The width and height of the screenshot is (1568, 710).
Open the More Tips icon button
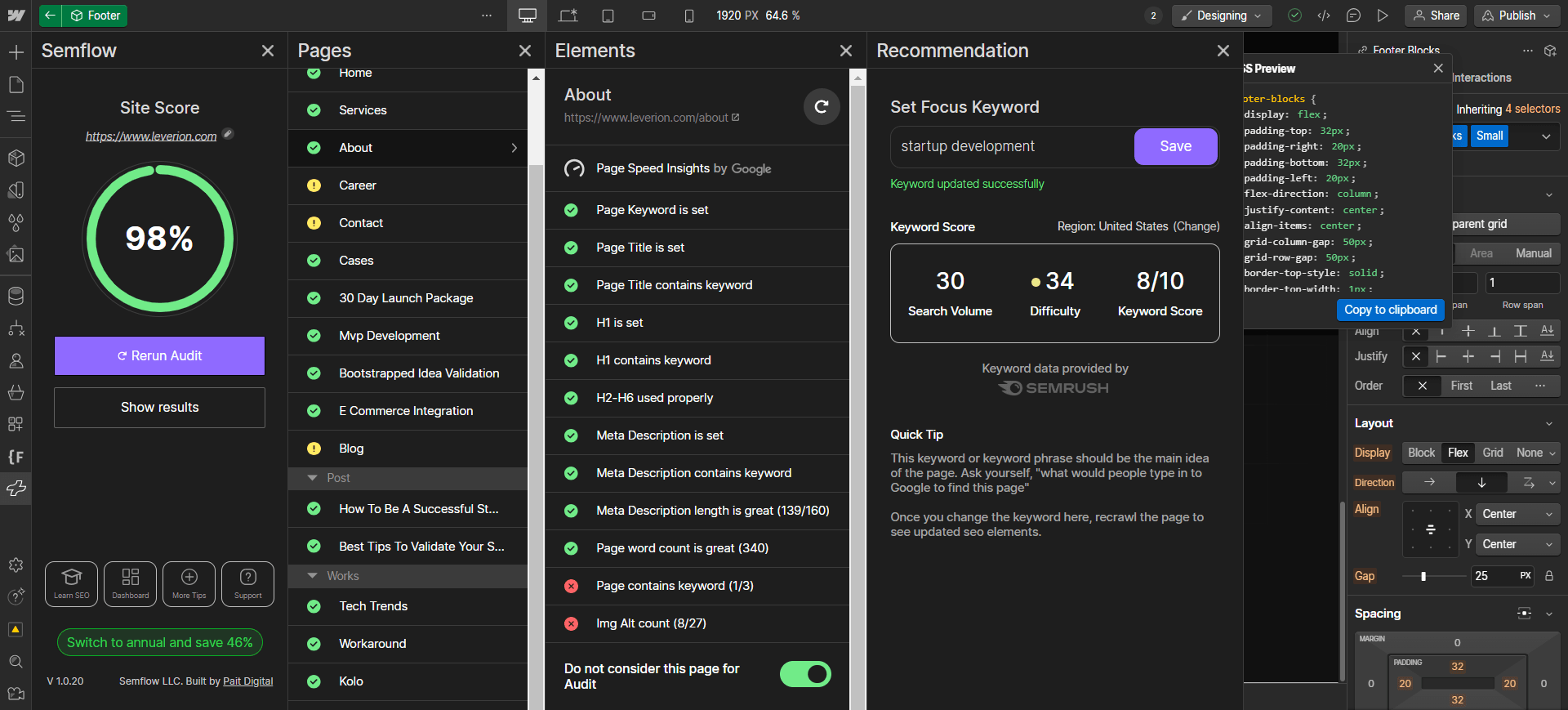[189, 584]
